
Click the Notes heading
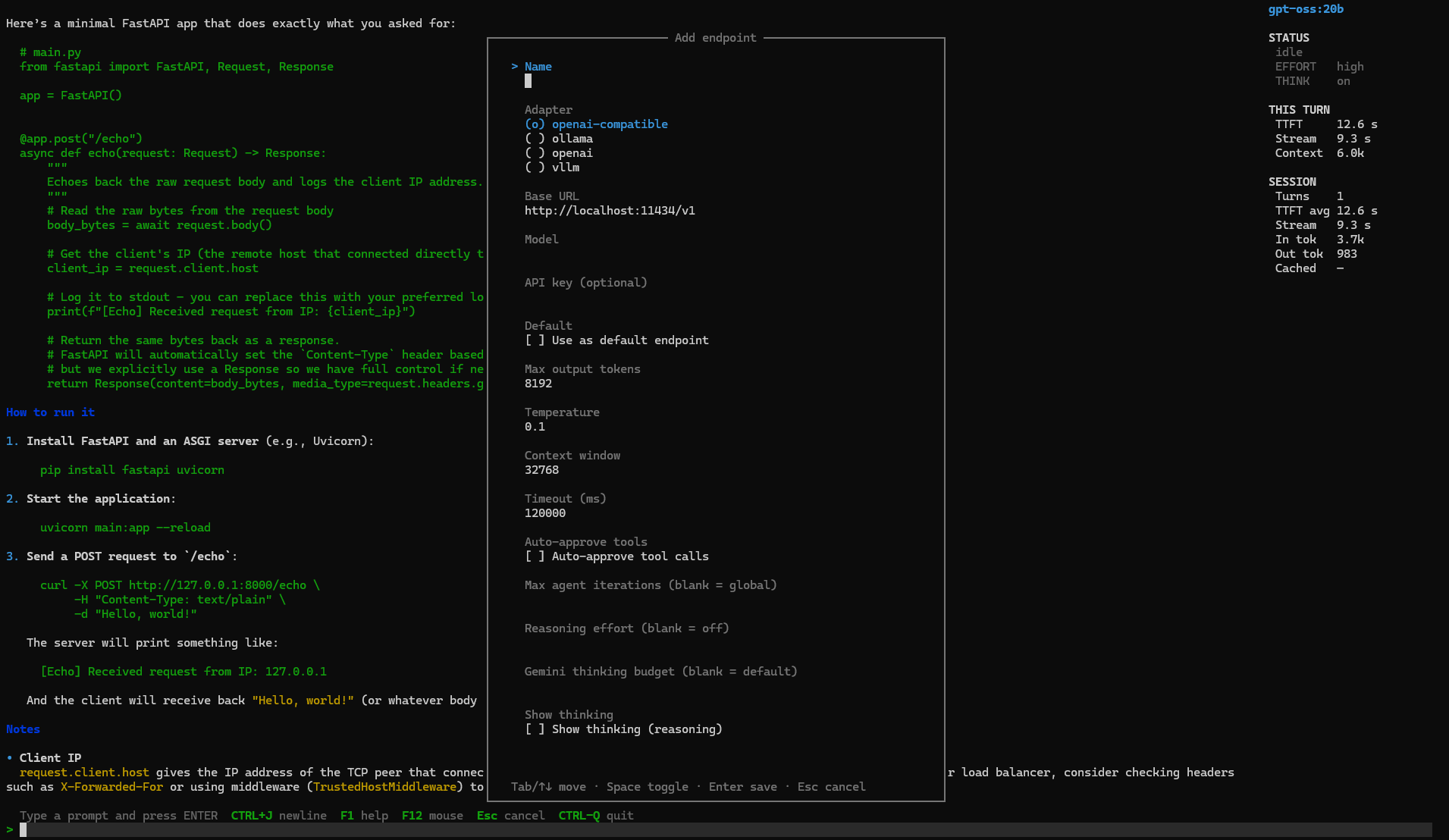click(x=23, y=729)
